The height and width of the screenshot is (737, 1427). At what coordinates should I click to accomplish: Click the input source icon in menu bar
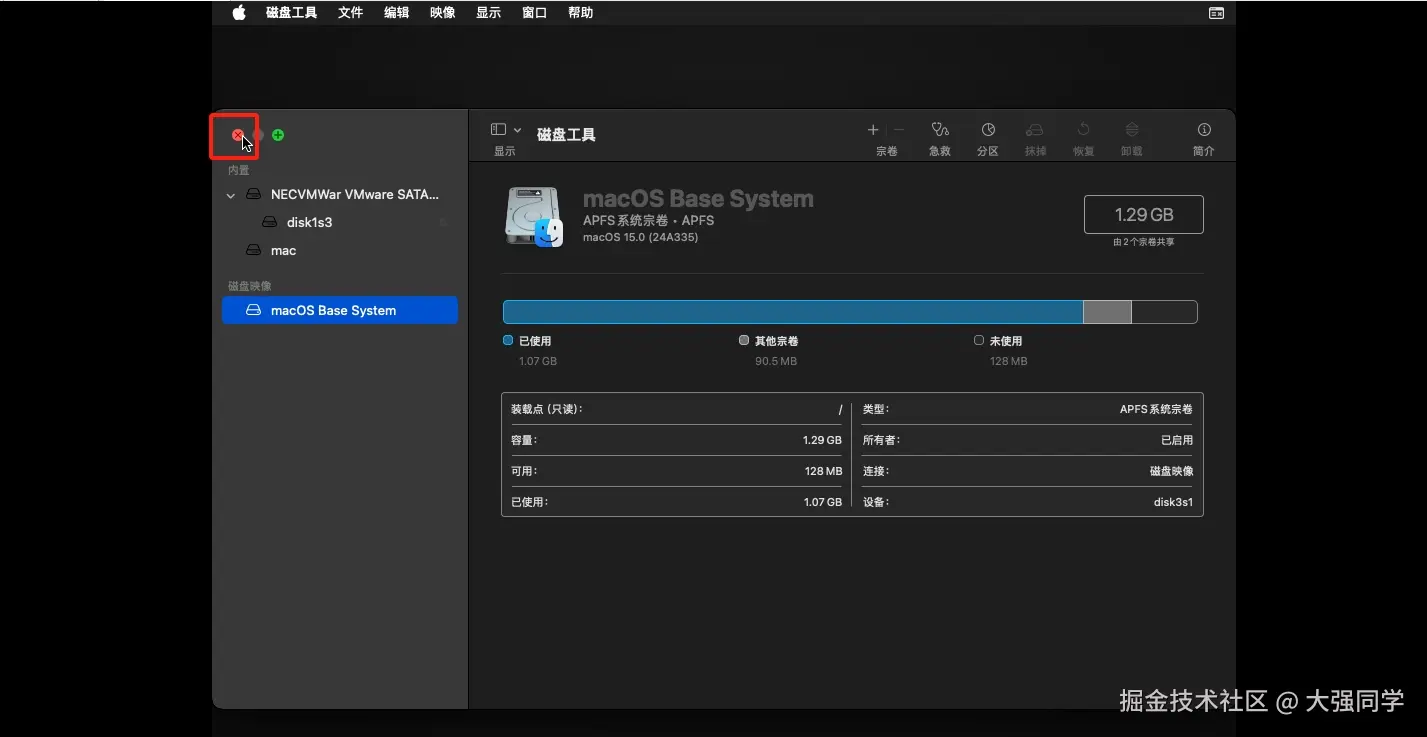tap(1216, 13)
